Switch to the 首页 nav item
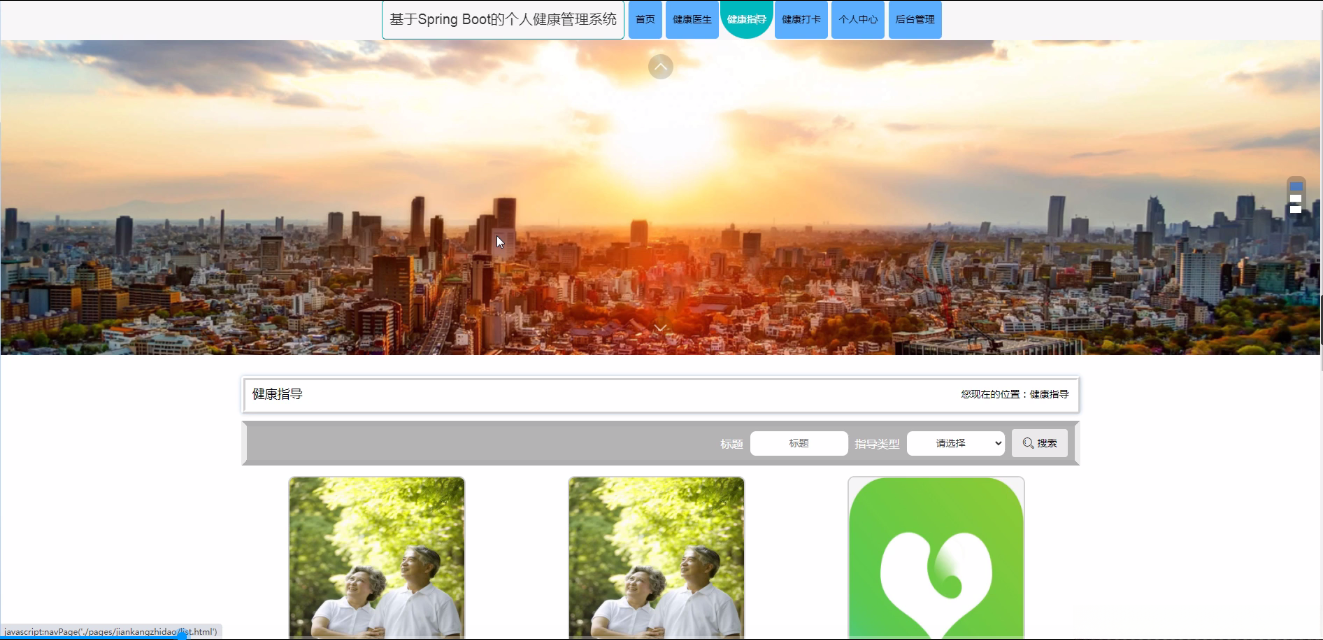Image resolution: width=1323 pixels, height=640 pixels. [645, 19]
